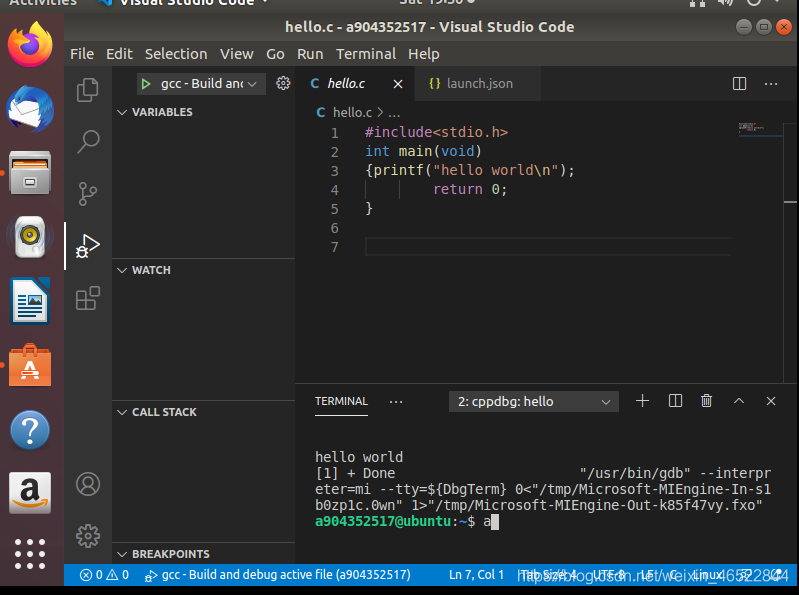Open the Source Control view

click(88, 194)
